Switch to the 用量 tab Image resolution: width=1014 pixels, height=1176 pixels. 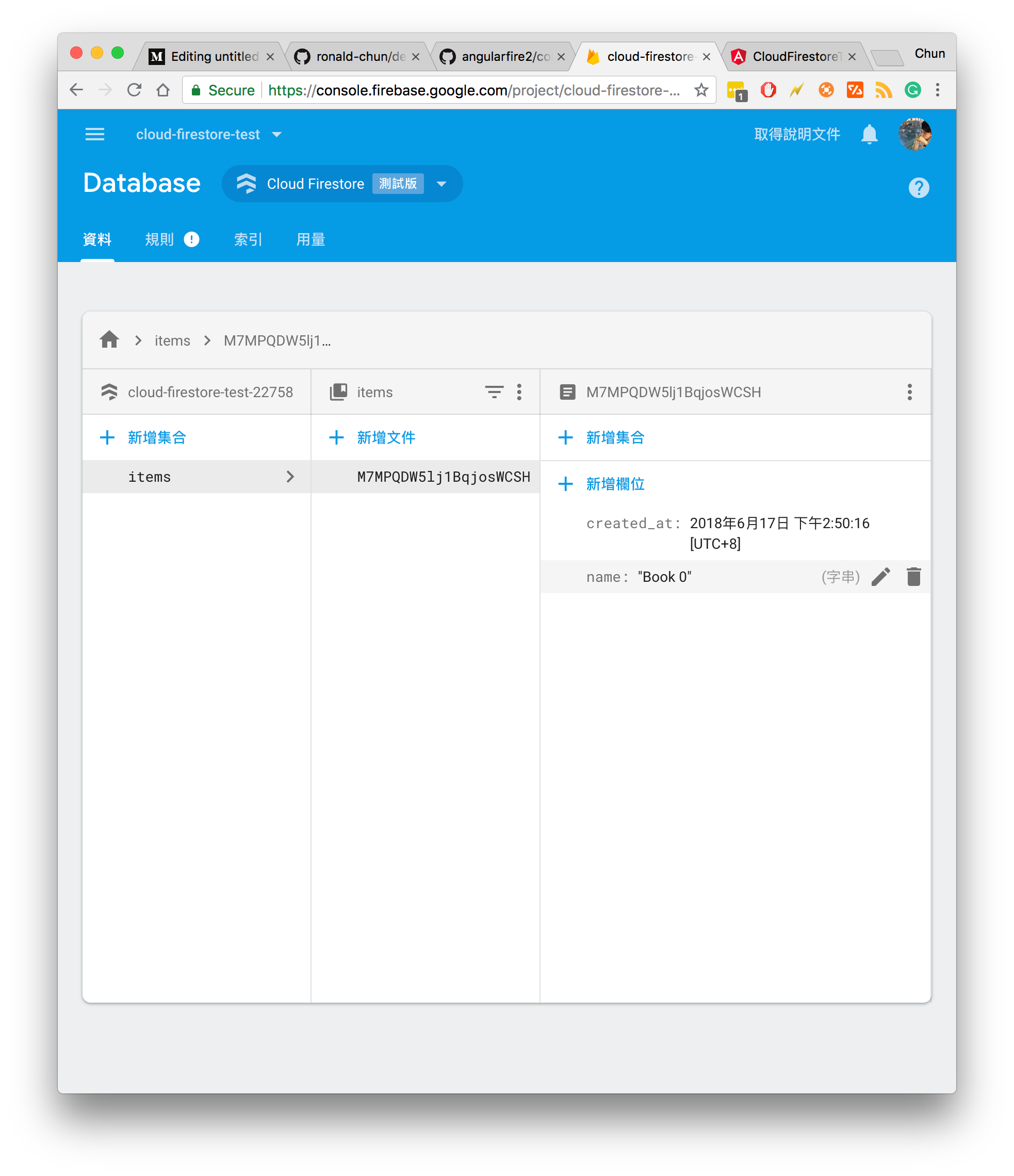pyautogui.click(x=310, y=239)
